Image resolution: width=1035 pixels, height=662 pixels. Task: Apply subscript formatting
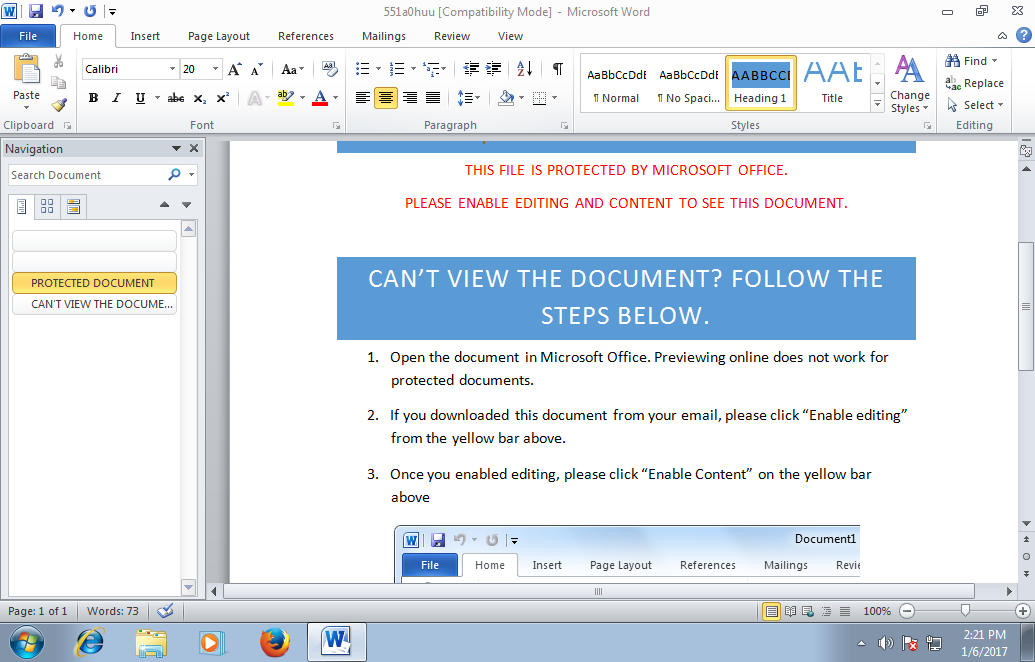coord(199,98)
